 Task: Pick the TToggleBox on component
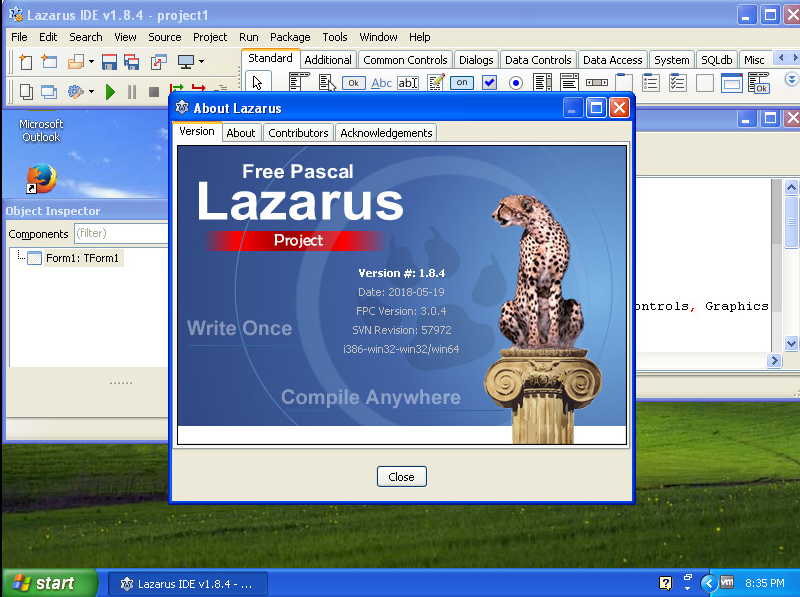click(x=462, y=83)
